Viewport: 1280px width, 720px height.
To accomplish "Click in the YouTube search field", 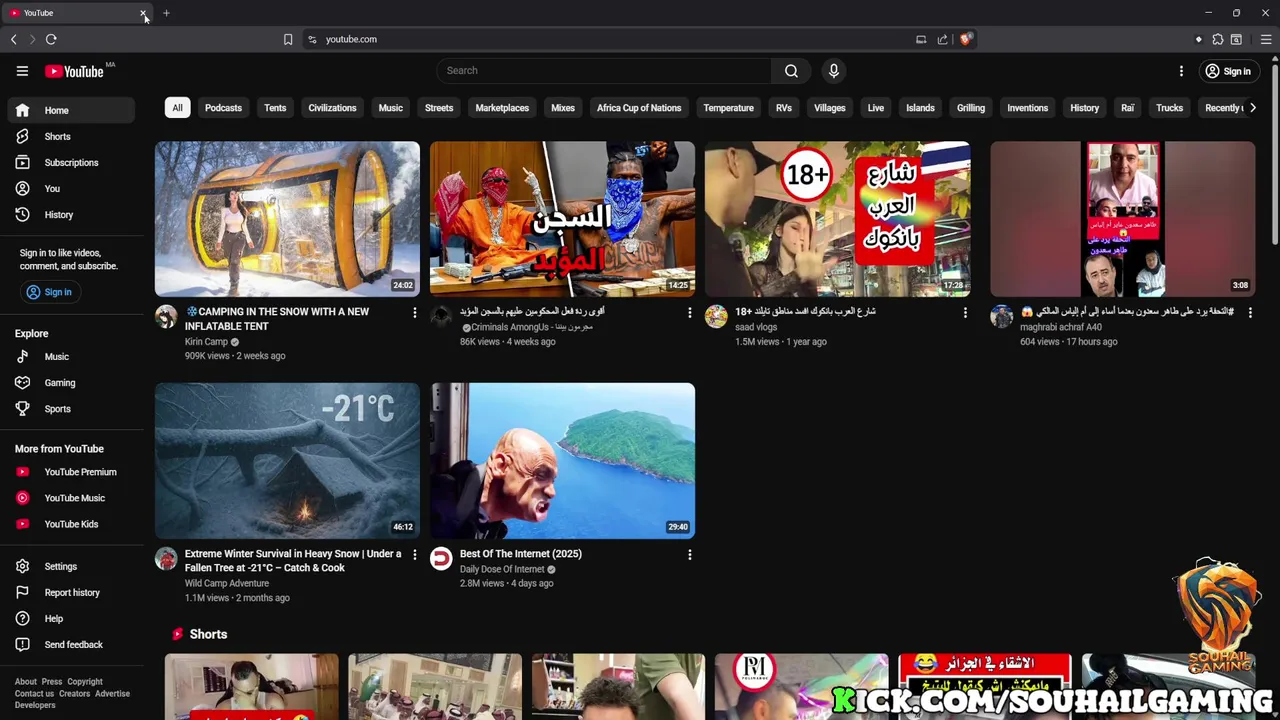I will [x=603, y=71].
